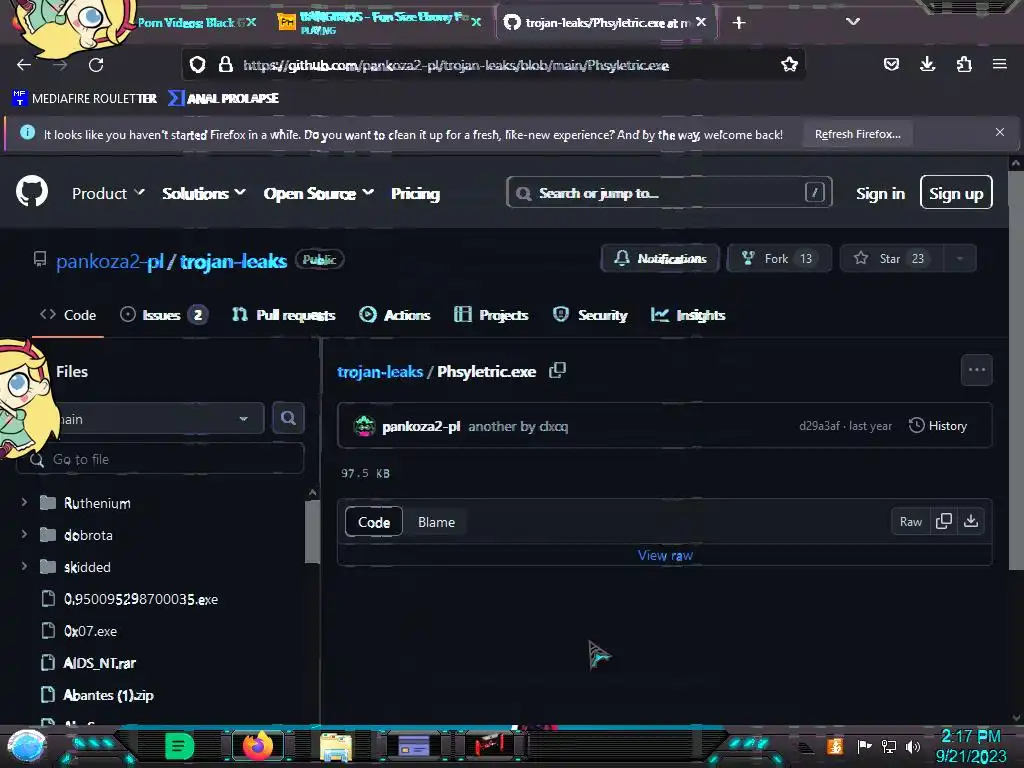Open the trojan-leaks breadcrumb link
Viewport: 1024px width, 768px height.
pos(380,371)
